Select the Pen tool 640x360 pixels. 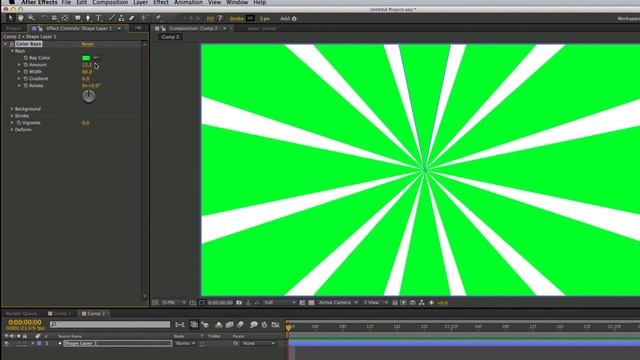[88, 18]
